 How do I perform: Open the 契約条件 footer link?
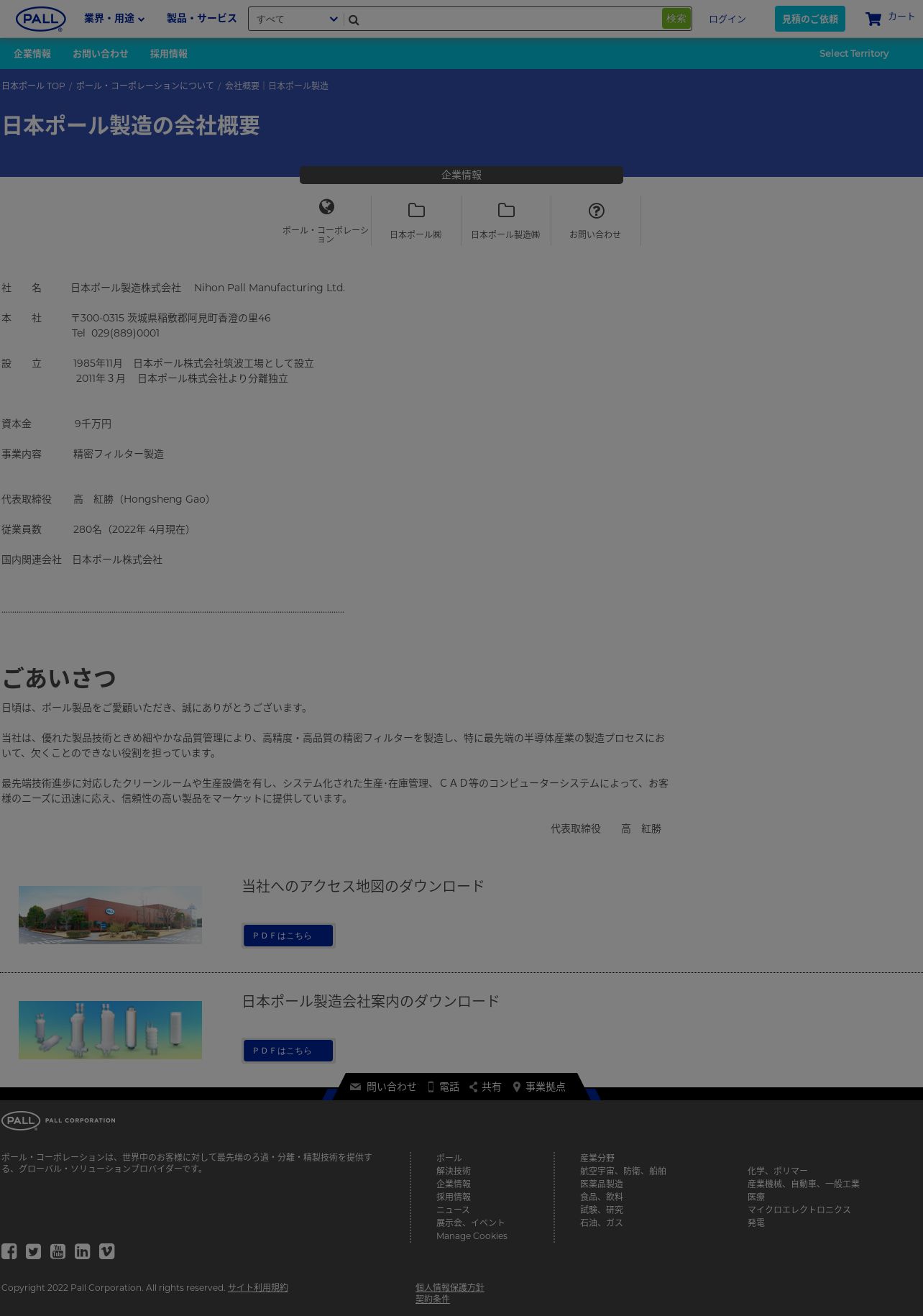(433, 1299)
